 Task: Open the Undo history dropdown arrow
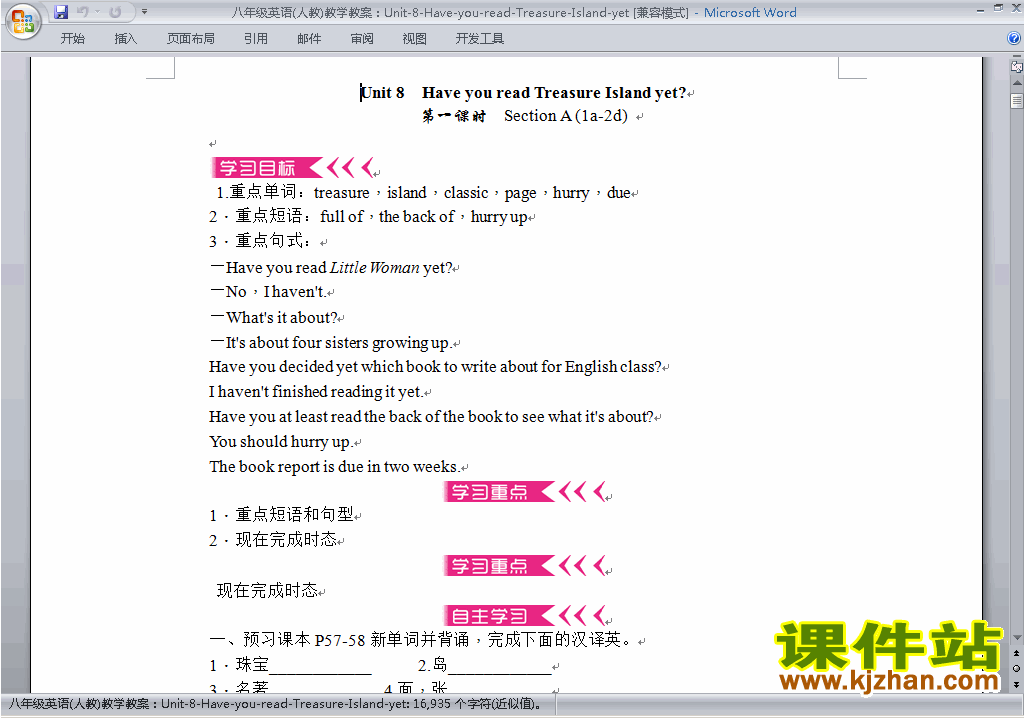[x=98, y=12]
